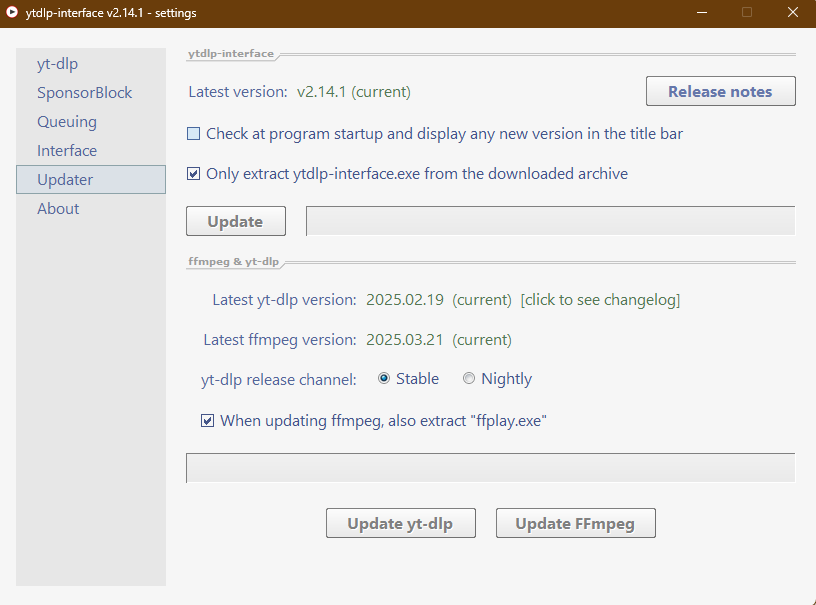Minimize the settings window
816x605 pixels.
(x=702, y=12)
